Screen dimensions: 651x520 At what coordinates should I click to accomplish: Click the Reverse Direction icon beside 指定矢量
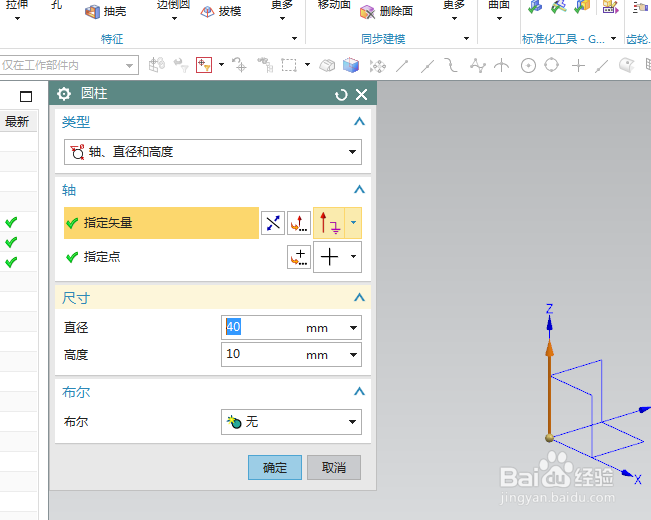[273, 223]
